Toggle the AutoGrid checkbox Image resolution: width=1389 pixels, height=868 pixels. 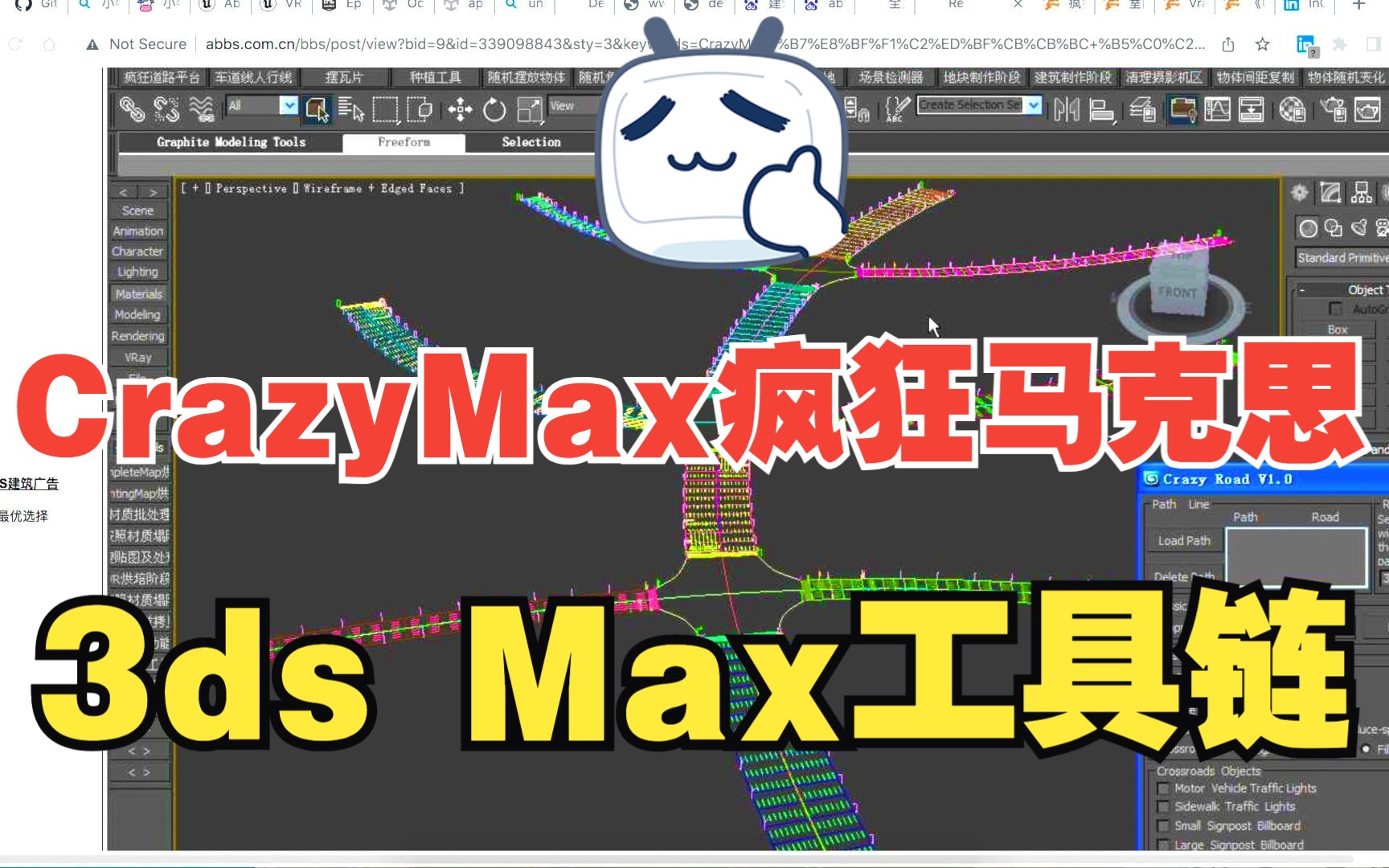(x=1335, y=309)
